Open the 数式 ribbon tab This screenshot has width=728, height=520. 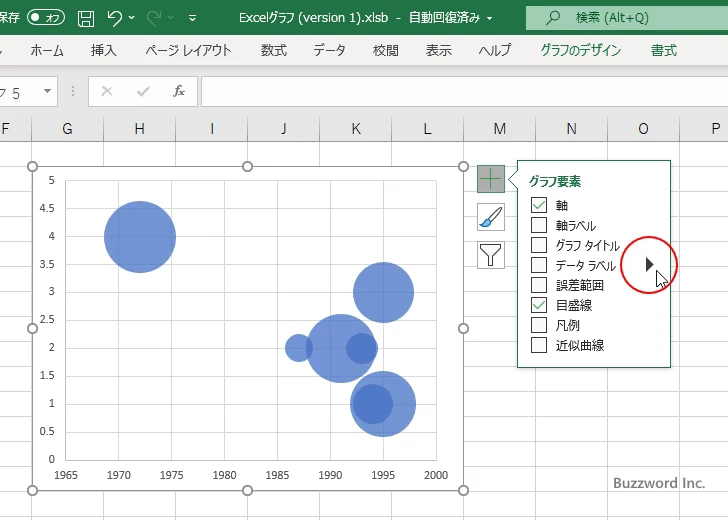click(x=274, y=50)
